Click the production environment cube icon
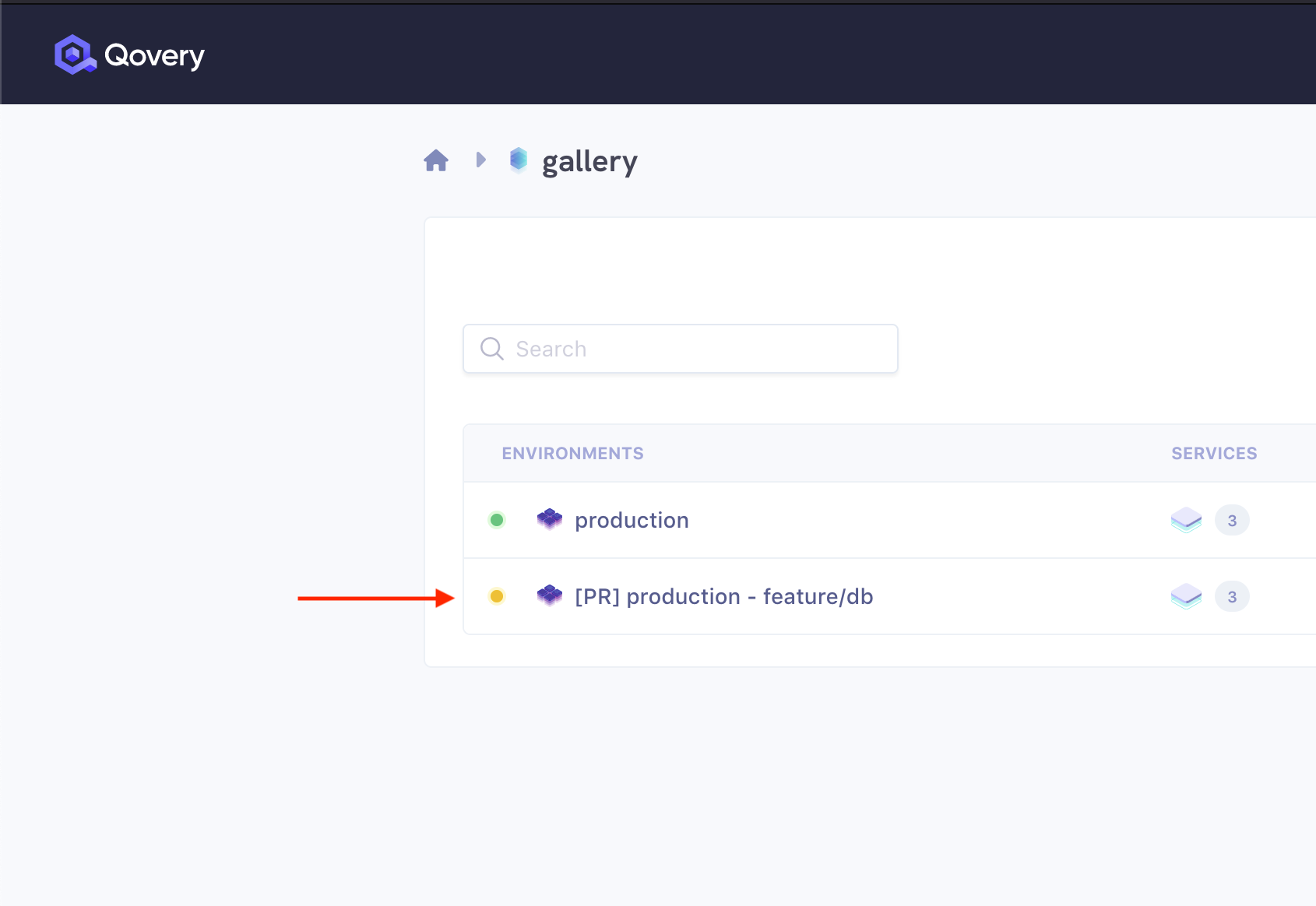1316x906 pixels. 550,519
